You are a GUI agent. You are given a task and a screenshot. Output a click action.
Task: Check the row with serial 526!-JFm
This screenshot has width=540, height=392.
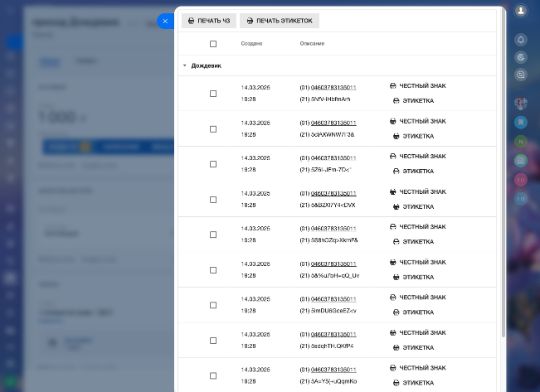pos(213,164)
